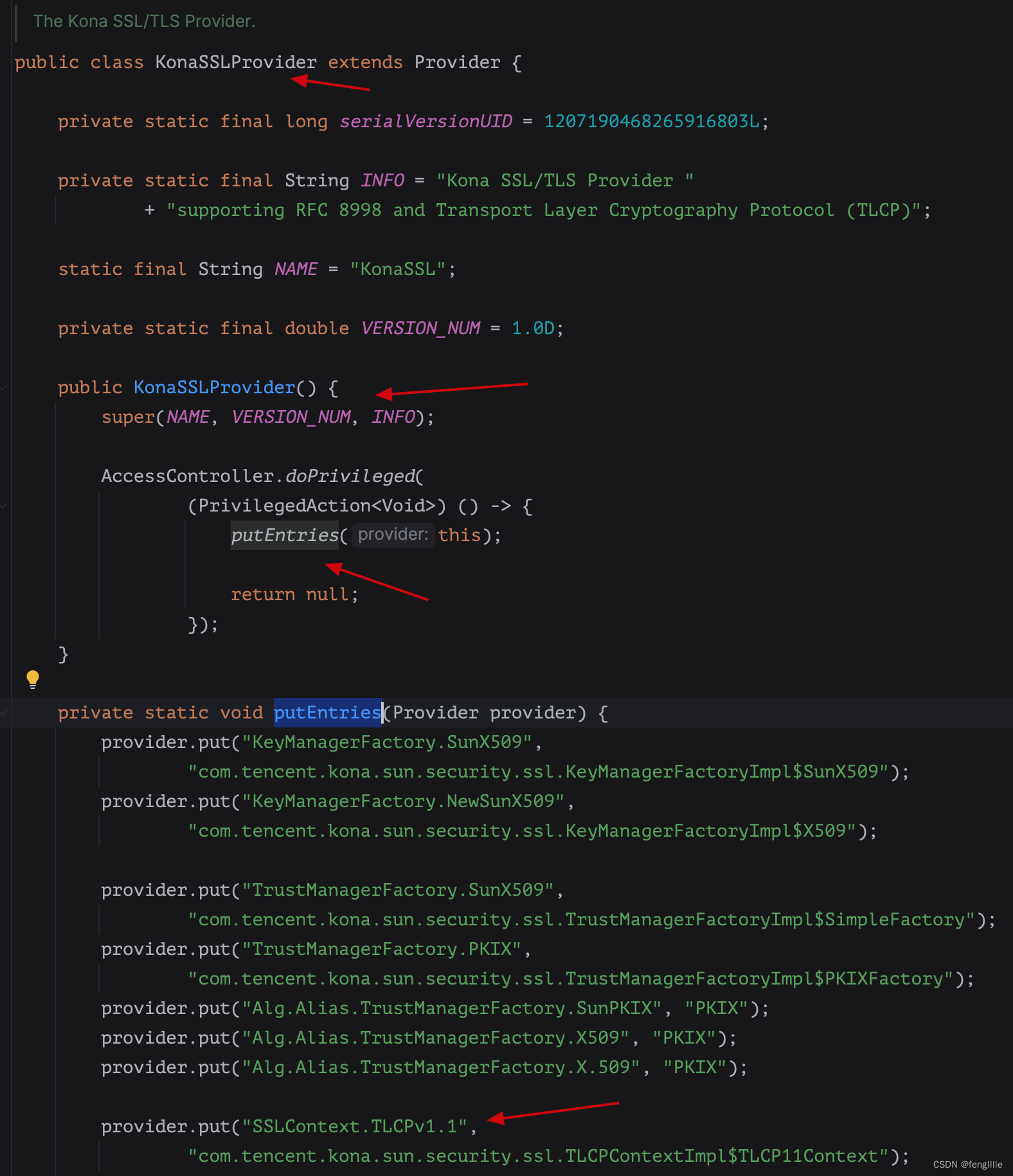Click the "TrustManagerFactory.SunX509" string
This screenshot has width=1013, height=1176.
(x=397, y=890)
